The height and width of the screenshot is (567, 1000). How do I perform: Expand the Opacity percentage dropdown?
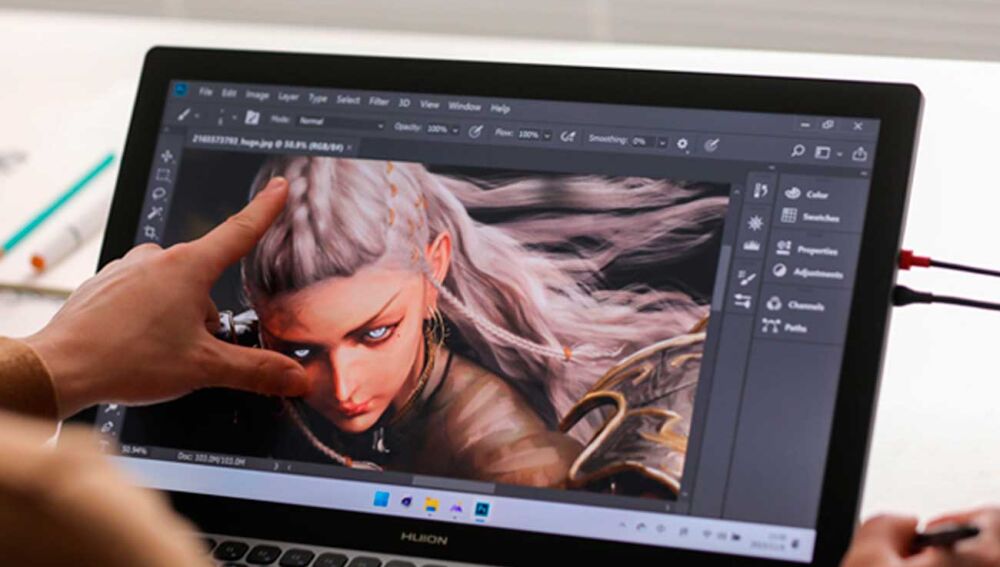click(x=455, y=130)
